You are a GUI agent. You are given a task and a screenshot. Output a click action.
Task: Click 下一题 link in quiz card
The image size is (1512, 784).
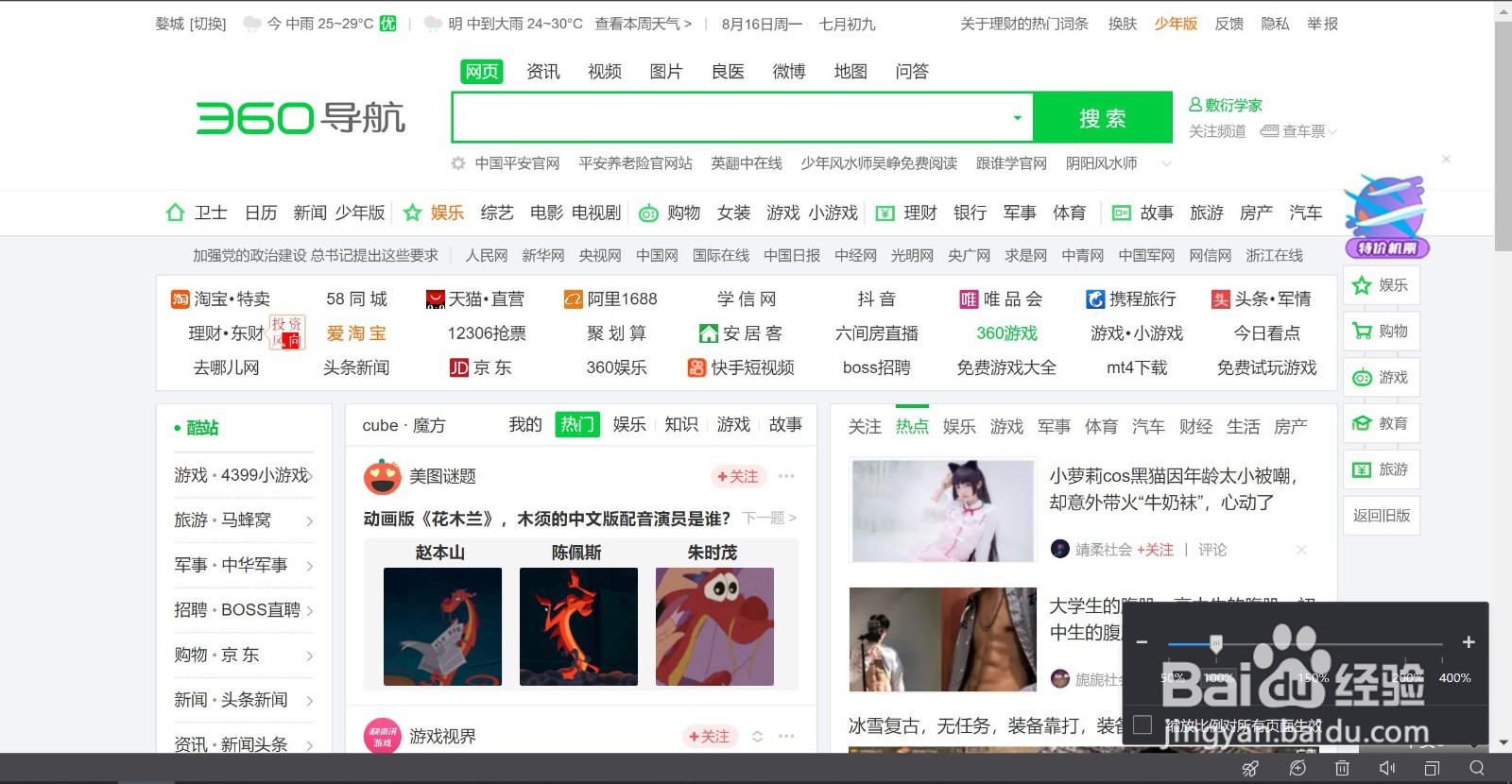pyautogui.click(x=769, y=518)
